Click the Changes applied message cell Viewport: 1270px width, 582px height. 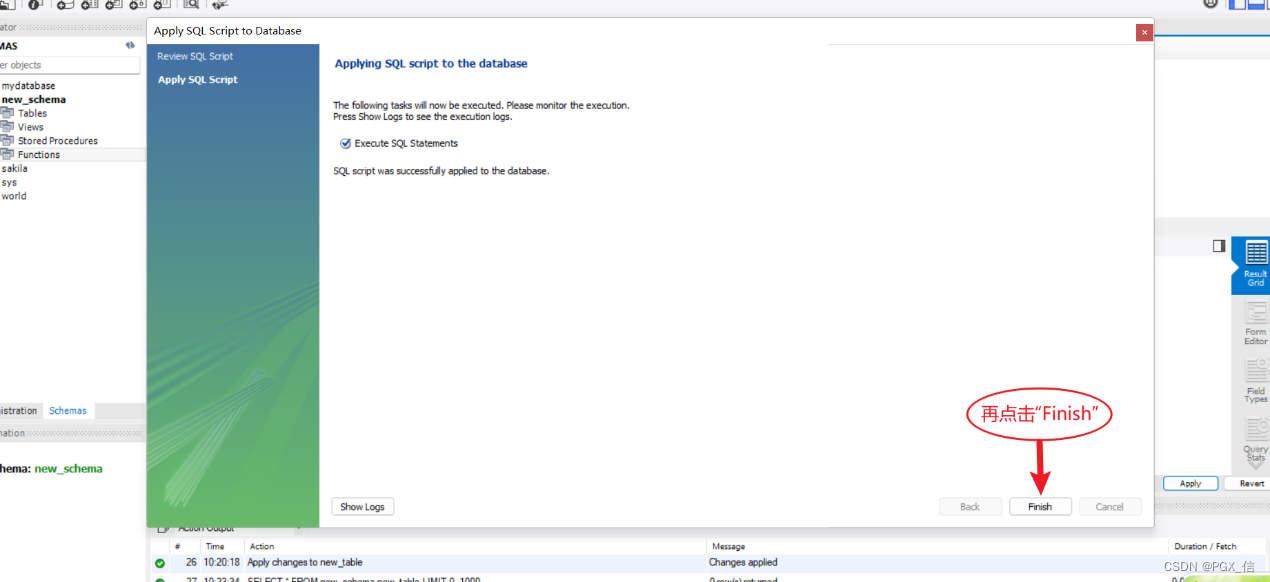(x=743, y=563)
